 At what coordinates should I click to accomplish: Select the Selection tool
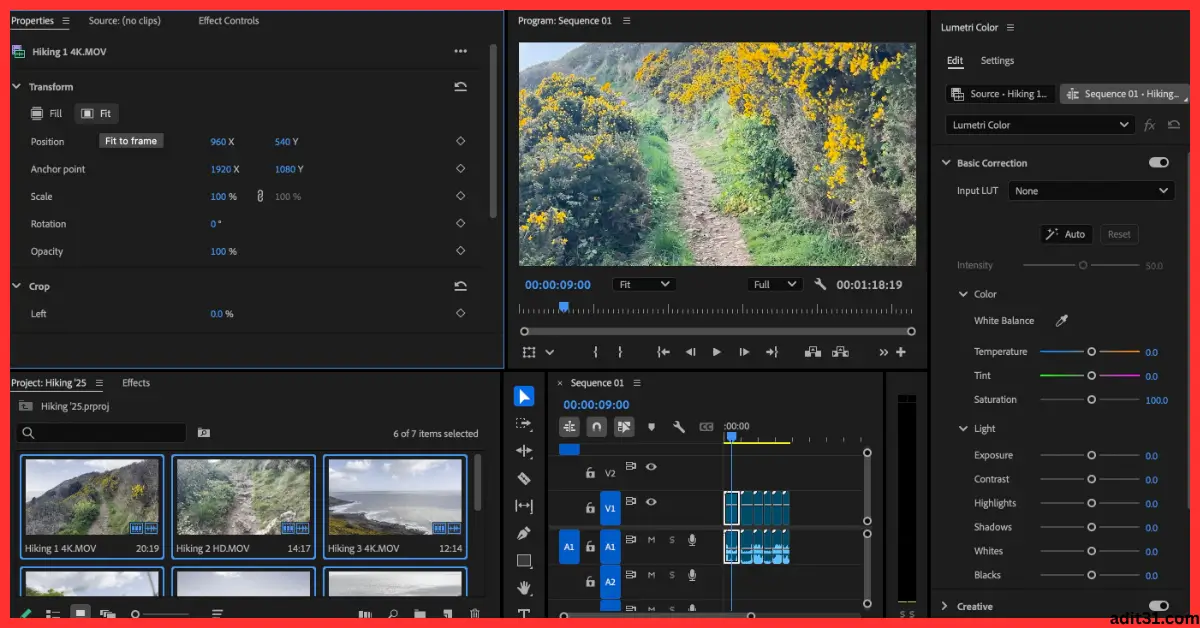(524, 396)
